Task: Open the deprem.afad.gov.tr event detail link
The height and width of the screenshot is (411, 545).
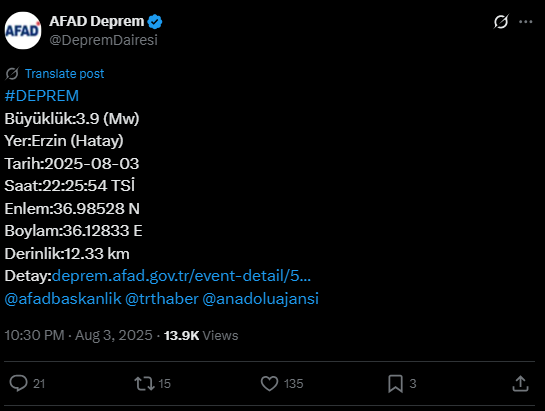Action: coord(181,276)
